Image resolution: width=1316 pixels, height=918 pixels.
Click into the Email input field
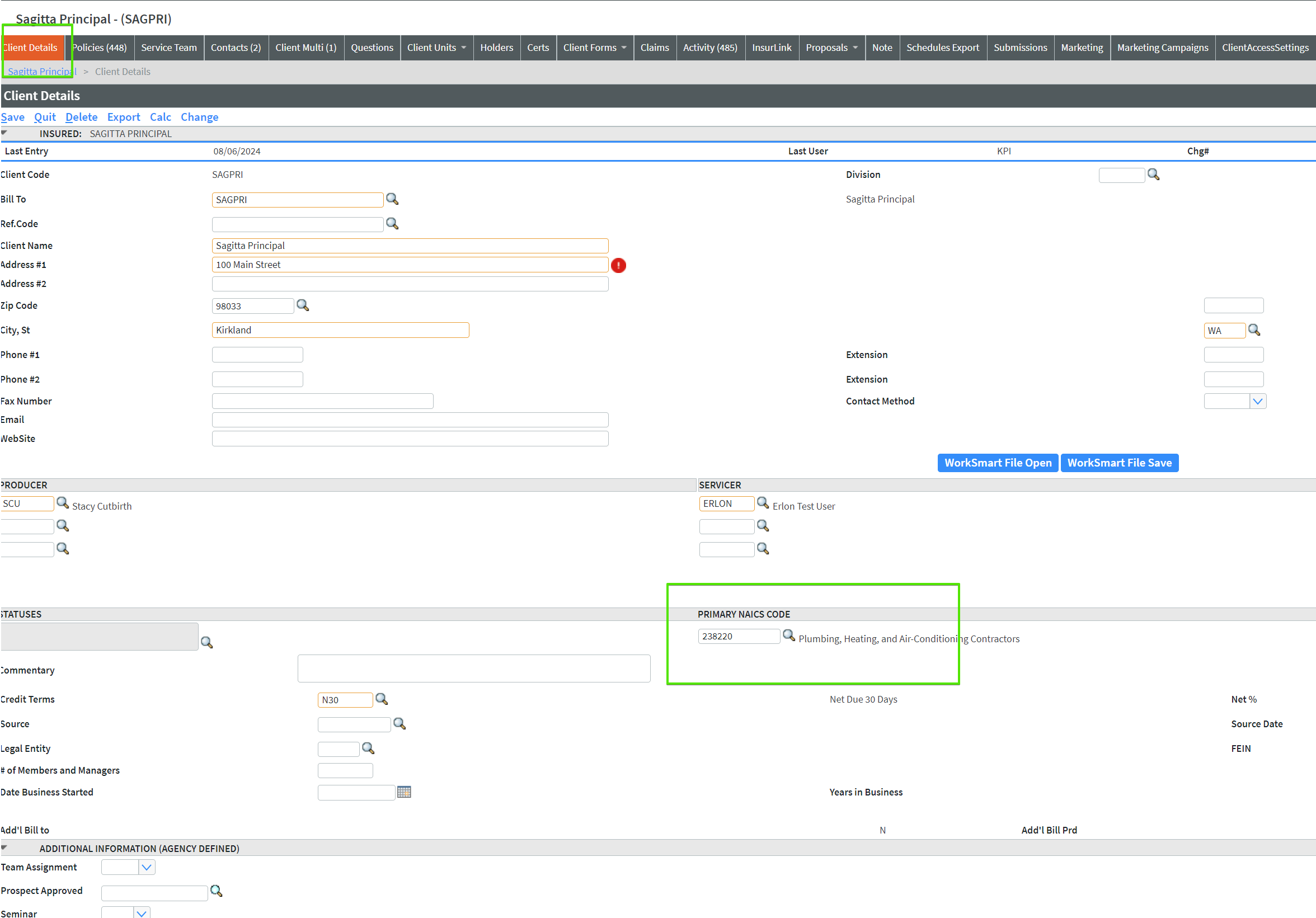tap(410, 420)
